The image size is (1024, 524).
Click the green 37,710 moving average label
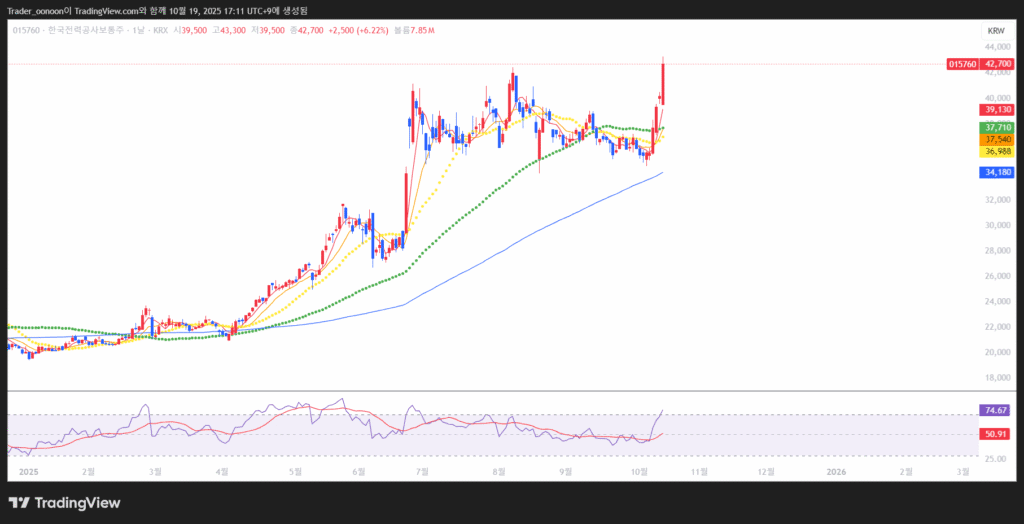pos(997,128)
